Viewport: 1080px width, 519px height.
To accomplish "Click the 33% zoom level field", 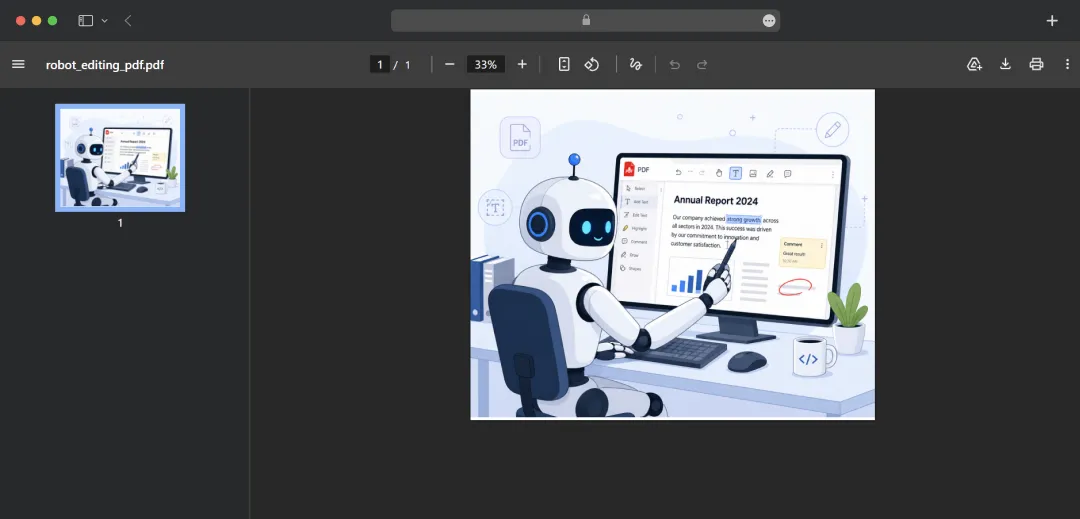I will click(486, 65).
